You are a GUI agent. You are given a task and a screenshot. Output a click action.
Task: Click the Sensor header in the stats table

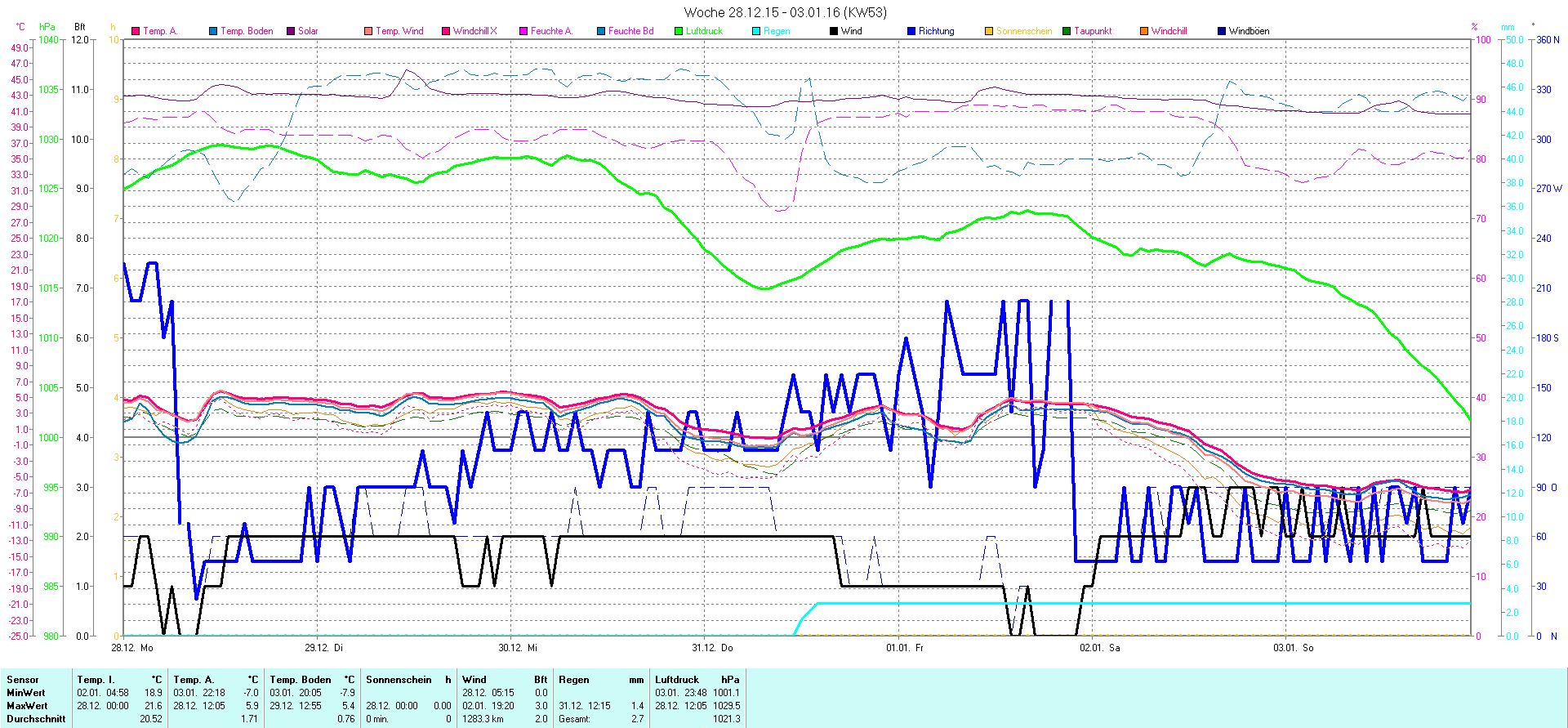[23, 680]
